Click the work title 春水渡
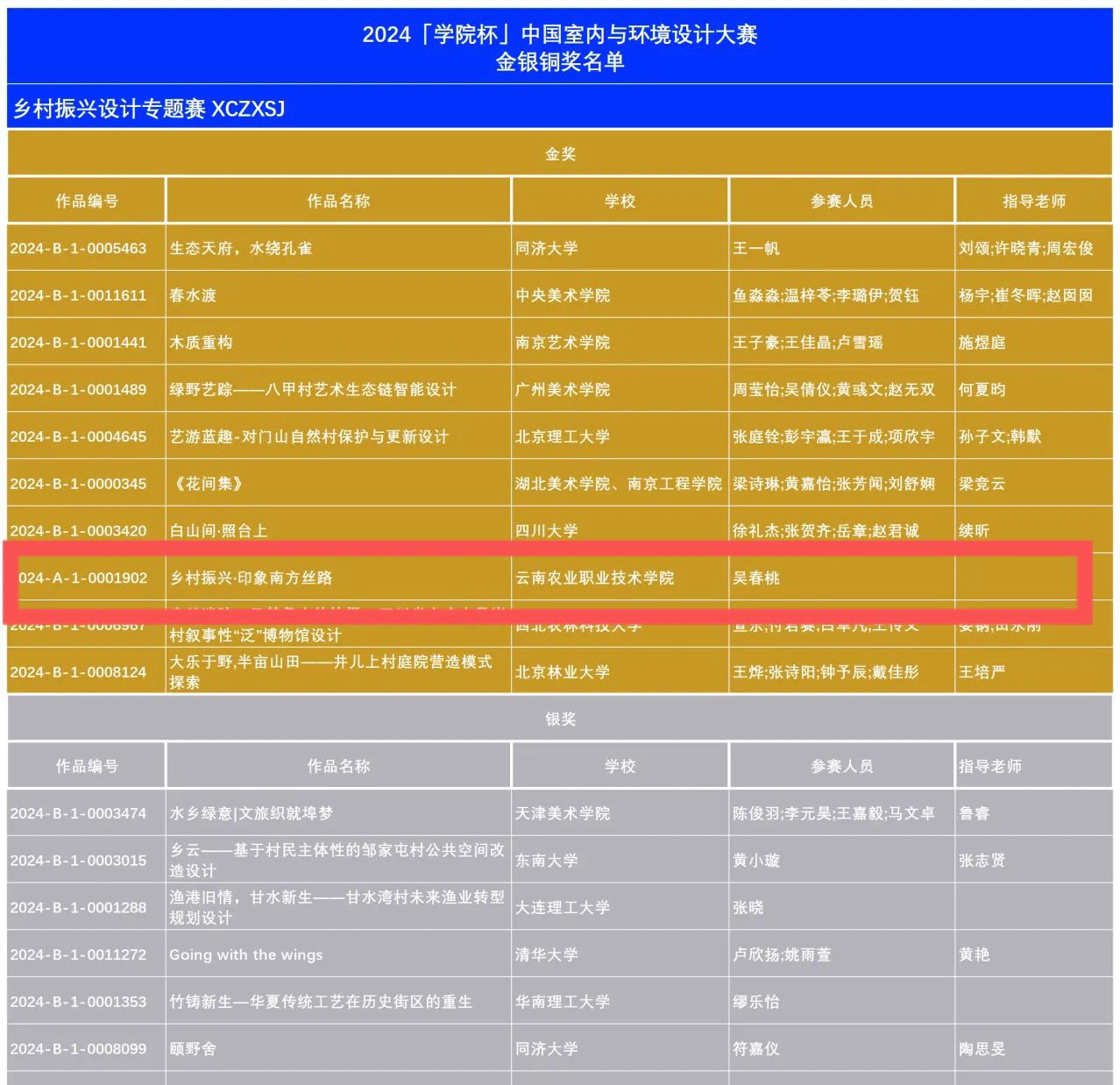Screen dimensions: 1120x1085 pyautogui.click(x=193, y=296)
